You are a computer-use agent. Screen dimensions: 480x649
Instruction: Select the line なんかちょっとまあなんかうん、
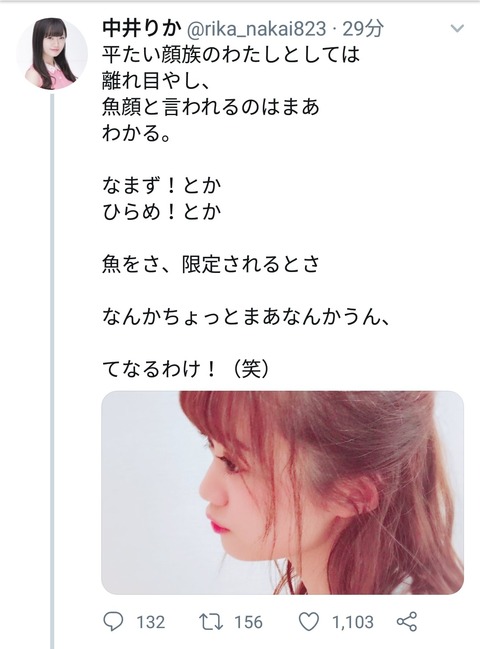(247, 317)
